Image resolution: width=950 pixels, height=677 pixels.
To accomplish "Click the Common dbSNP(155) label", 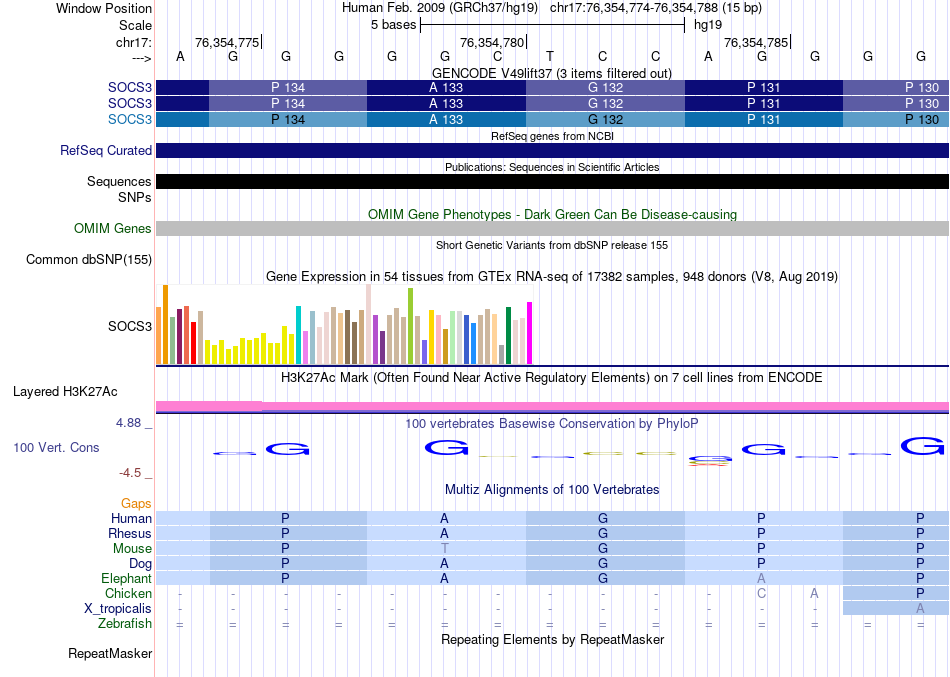I will [89, 259].
